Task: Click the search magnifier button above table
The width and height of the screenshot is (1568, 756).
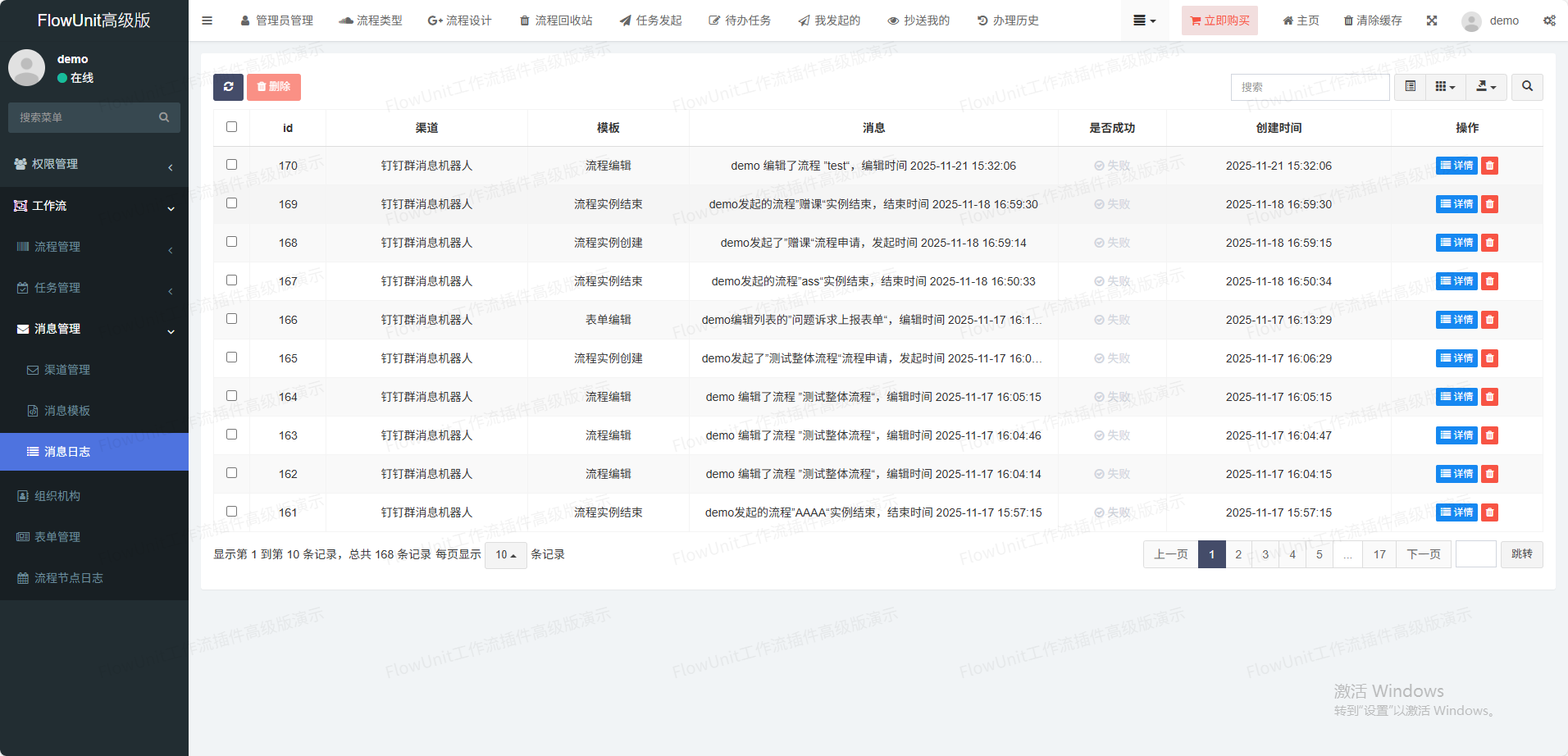Action: [x=1527, y=87]
